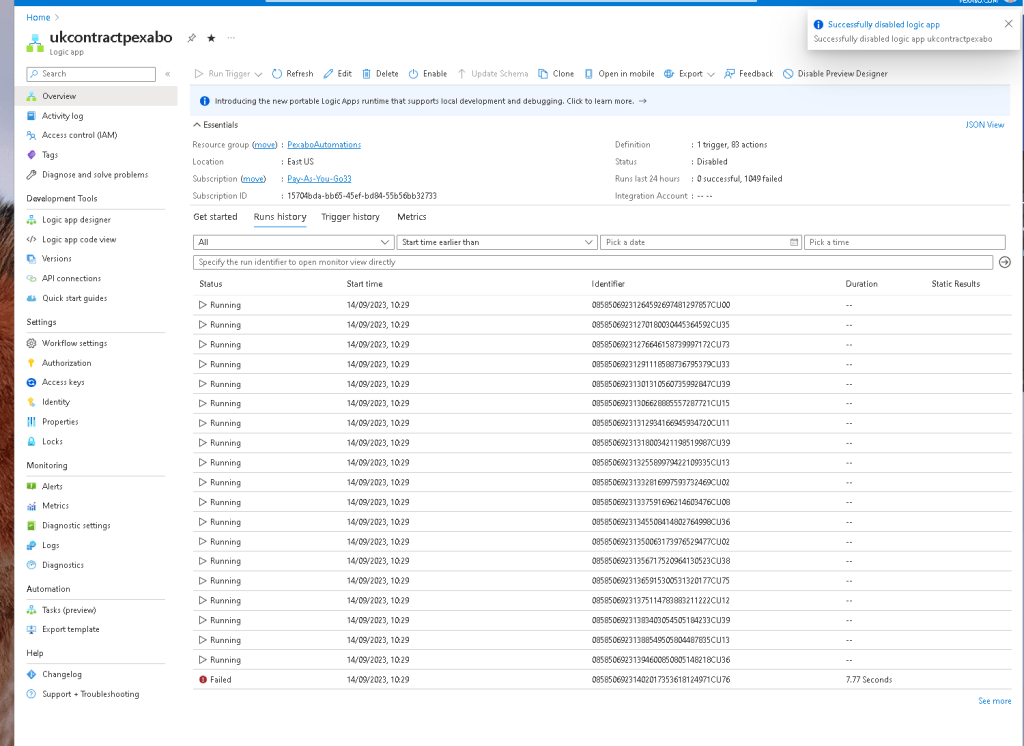Open running run ending CU00
Screen dimensions: 1024x746
pyautogui.click(x=601, y=305)
